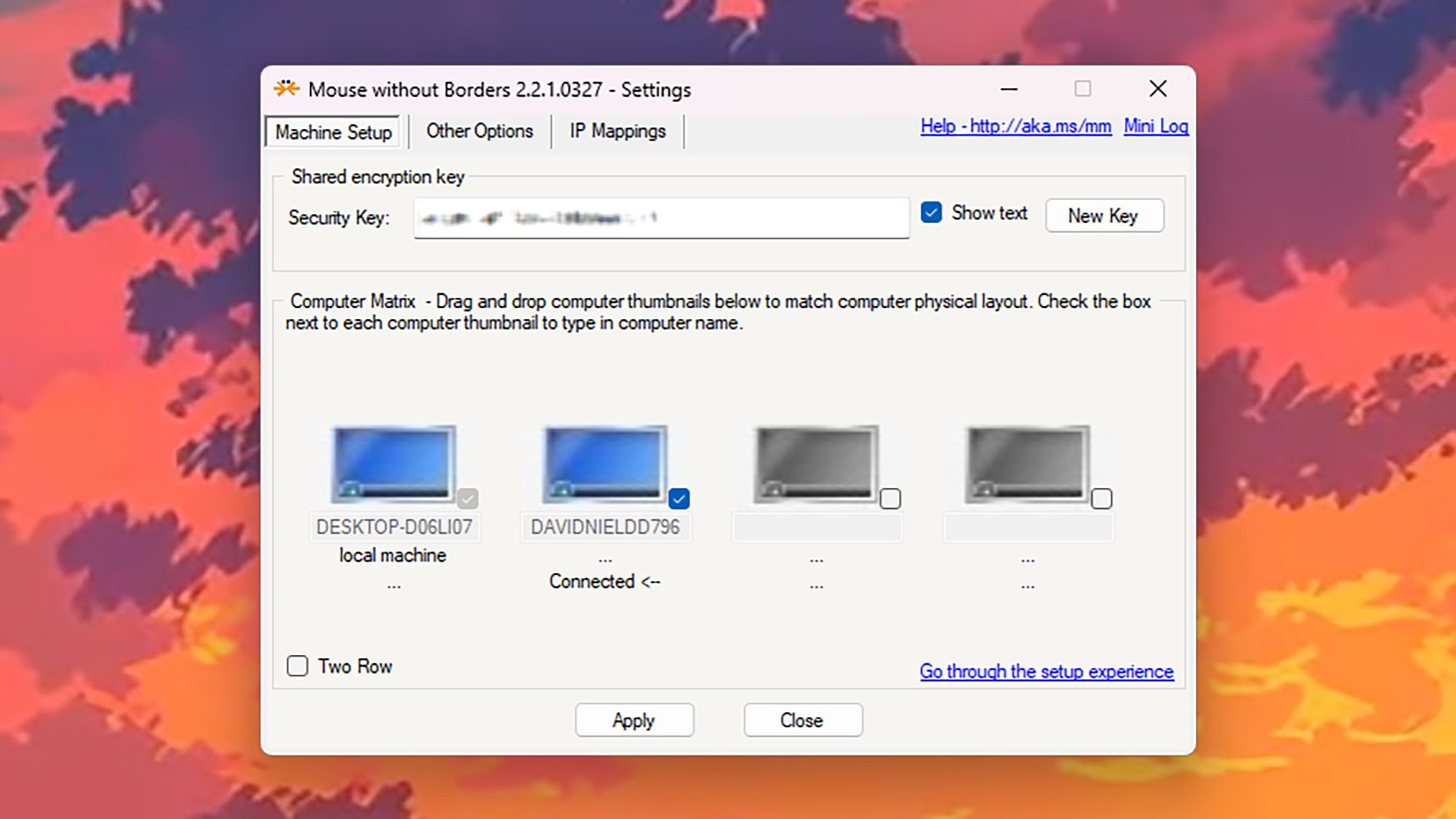Screen dimensions: 1456x819
Task: Enable the Two Row checkbox
Action: 297,666
